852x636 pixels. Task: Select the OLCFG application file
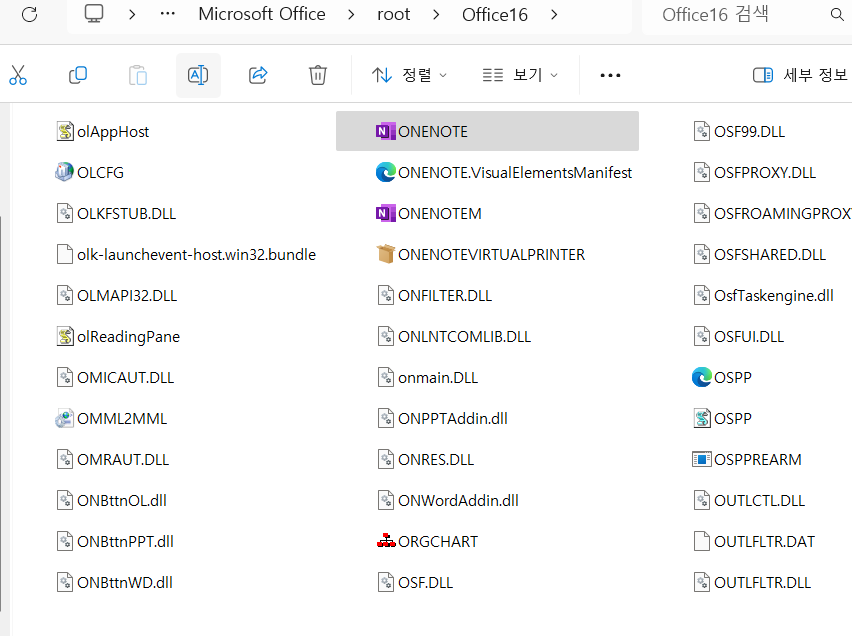click(90, 172)
